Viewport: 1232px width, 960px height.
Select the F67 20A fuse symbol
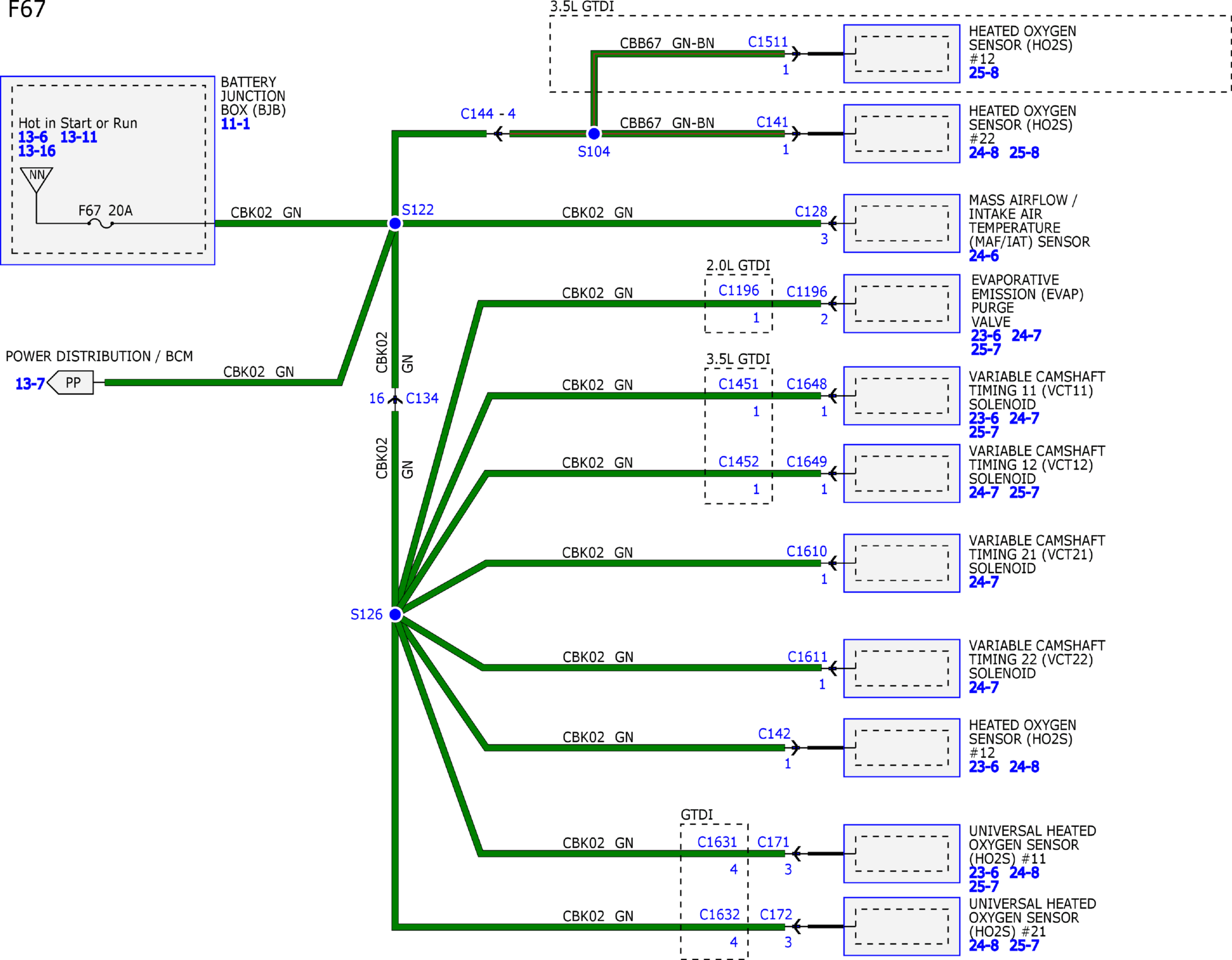101,223
